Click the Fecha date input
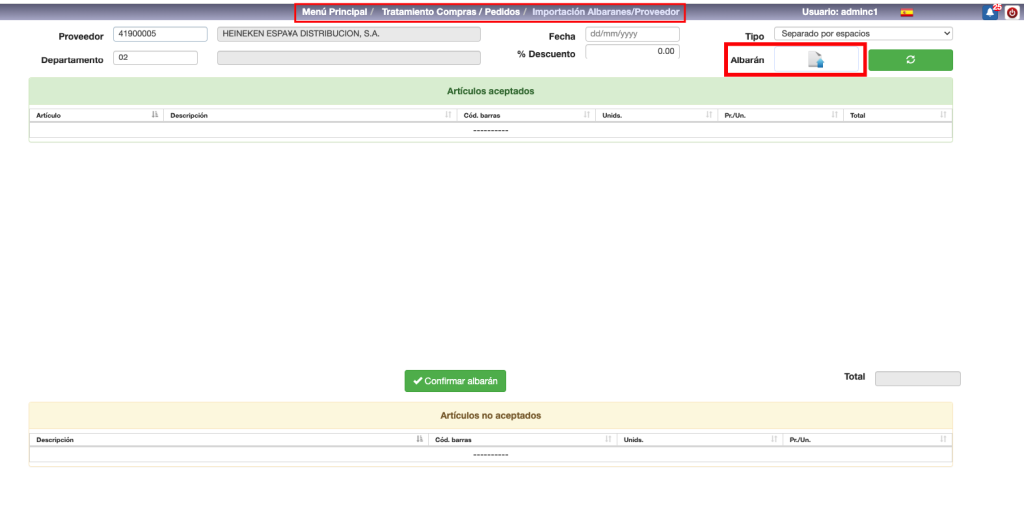Image resolution: width=1024 pixels, height=511 pixels. coord(632,34)
